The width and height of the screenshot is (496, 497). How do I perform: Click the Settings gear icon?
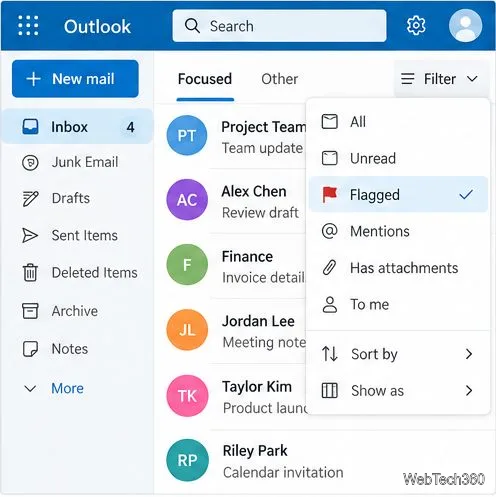416,26
